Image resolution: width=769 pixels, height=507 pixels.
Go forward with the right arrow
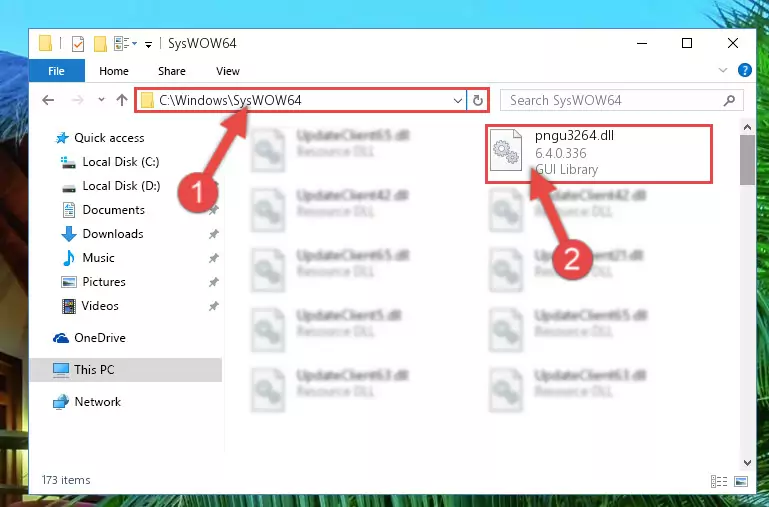[77, 100]
